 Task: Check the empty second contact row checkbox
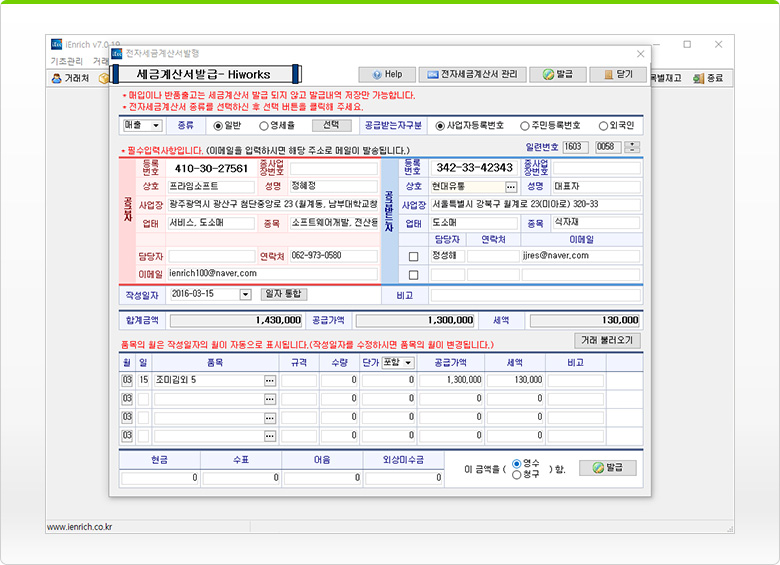pos(413,275)
